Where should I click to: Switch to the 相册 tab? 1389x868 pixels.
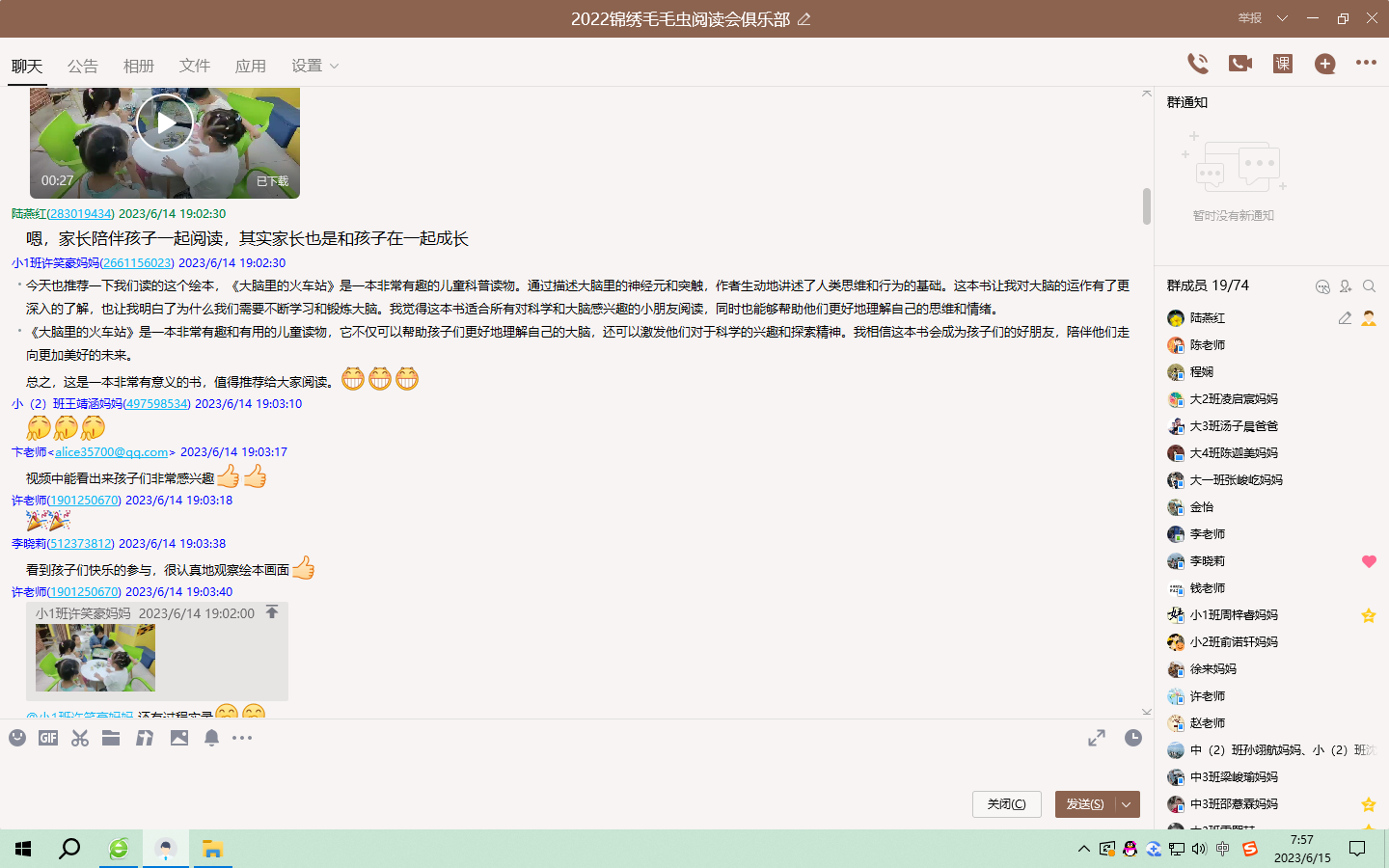point(139,66)
